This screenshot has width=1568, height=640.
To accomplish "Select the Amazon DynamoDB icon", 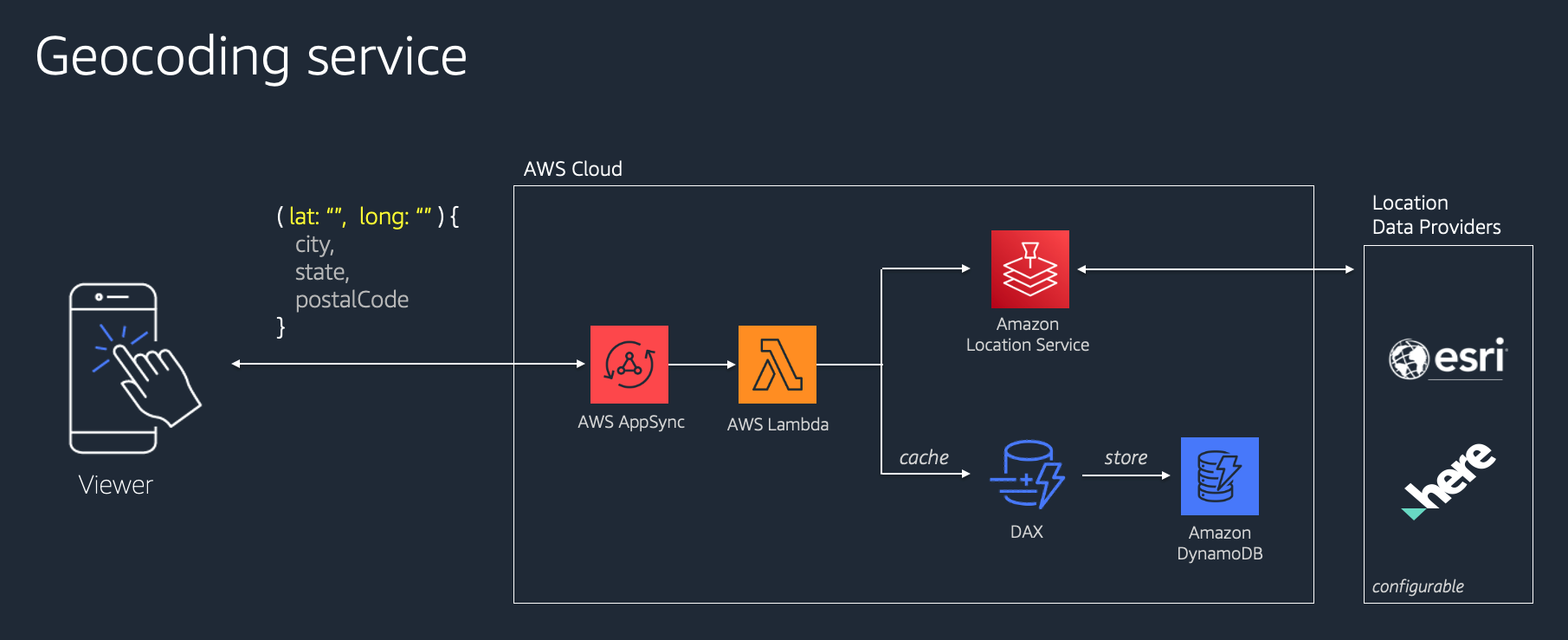I will click(1220, 476).
